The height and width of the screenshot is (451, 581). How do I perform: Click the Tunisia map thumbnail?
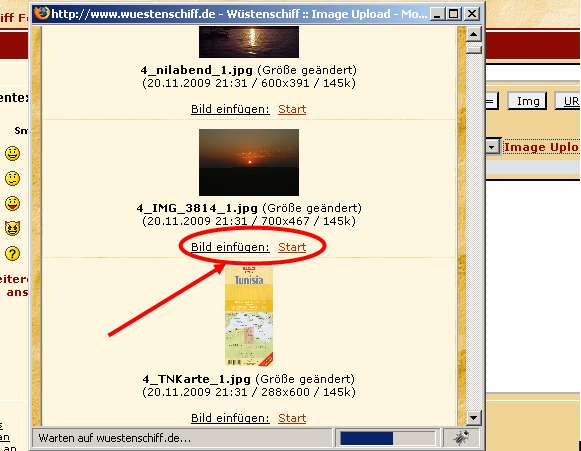pyautogui.click(x=249, y=316)
